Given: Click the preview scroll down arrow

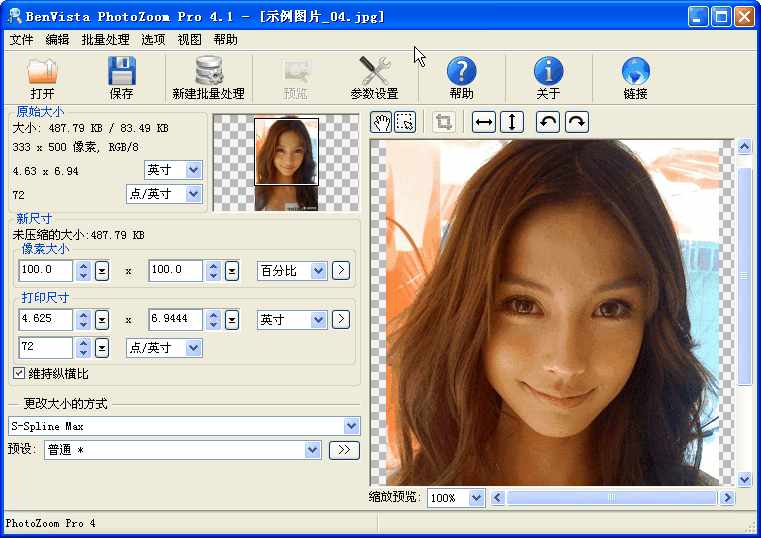Looking at the screenshot, I should pyautogui.click(x=744, y=479).
